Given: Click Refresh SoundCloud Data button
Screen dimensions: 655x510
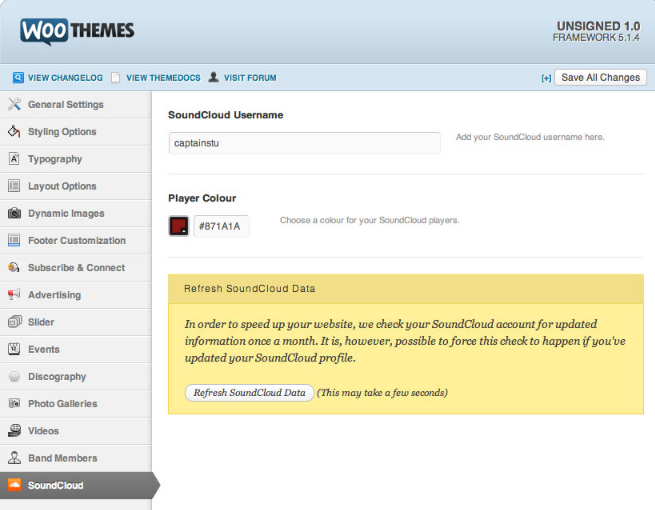Looking at the screenshot, I should point(249,393).
